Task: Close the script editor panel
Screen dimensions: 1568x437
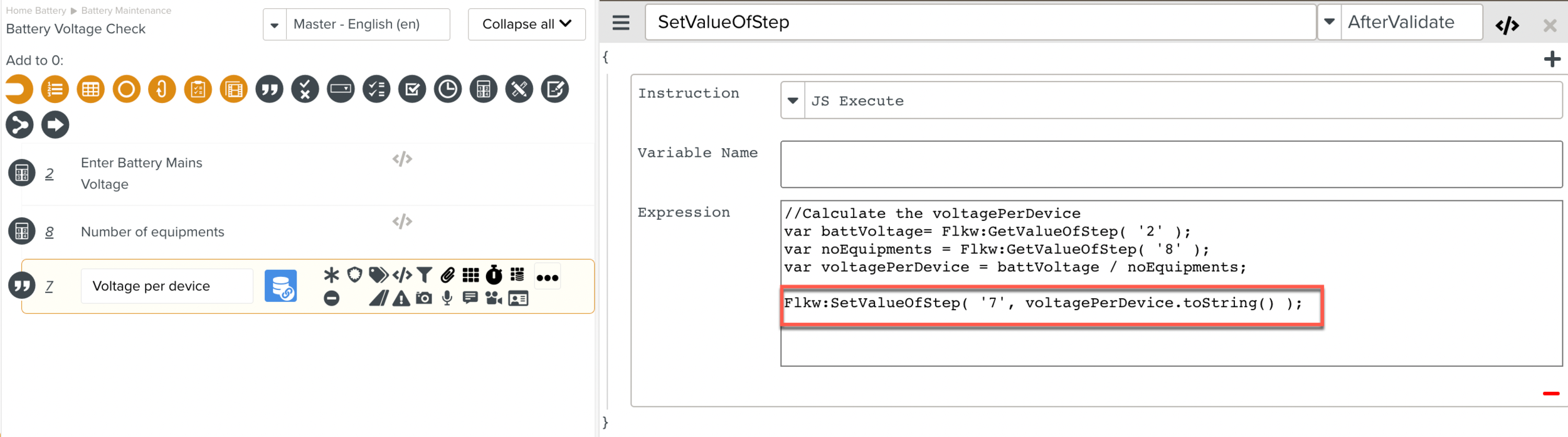Action: [1550, 25]
